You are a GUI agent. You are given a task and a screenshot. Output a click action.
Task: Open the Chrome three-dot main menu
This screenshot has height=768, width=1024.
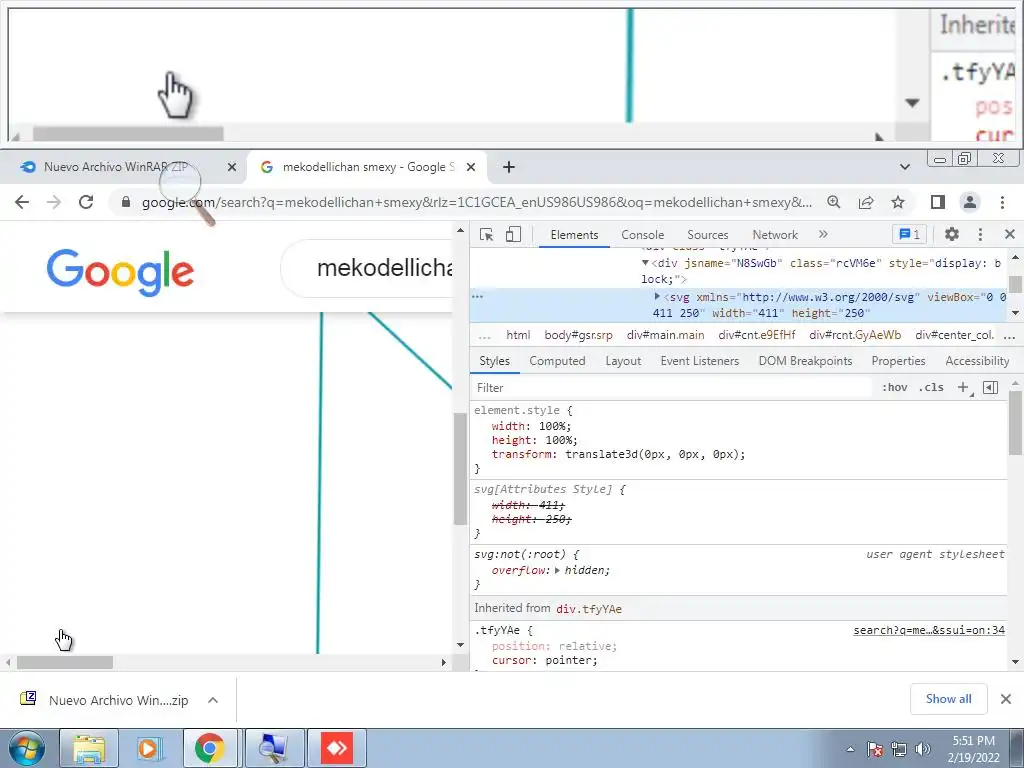(x=1002, y=202)
